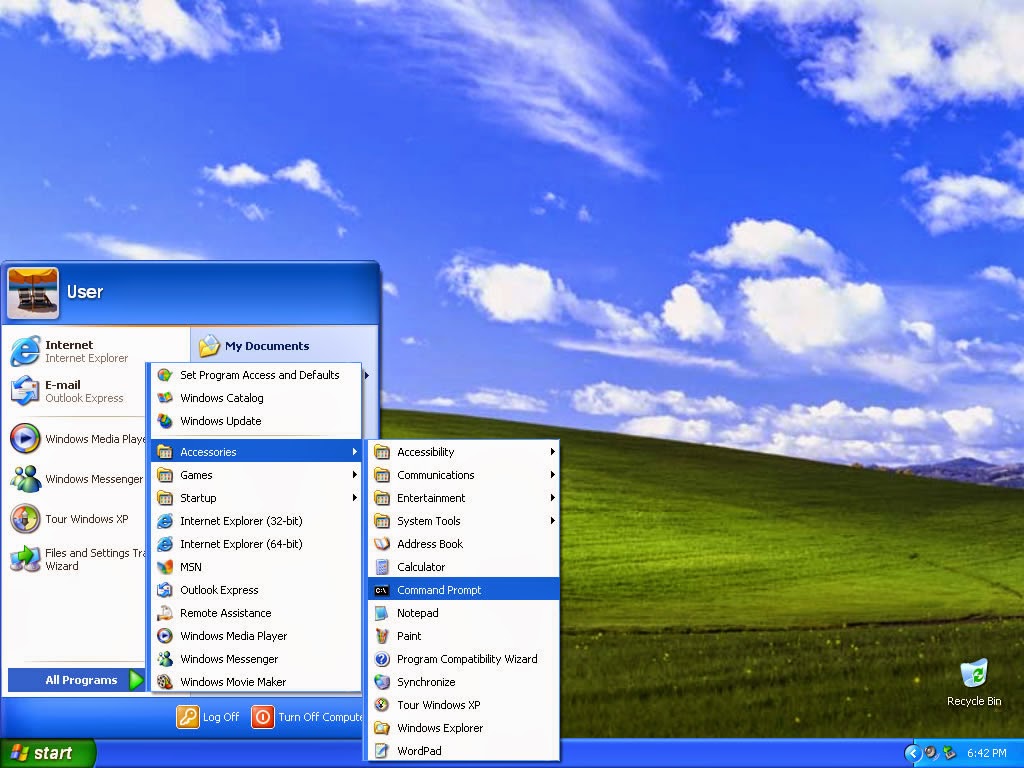Click the Notepad icon

382,613
